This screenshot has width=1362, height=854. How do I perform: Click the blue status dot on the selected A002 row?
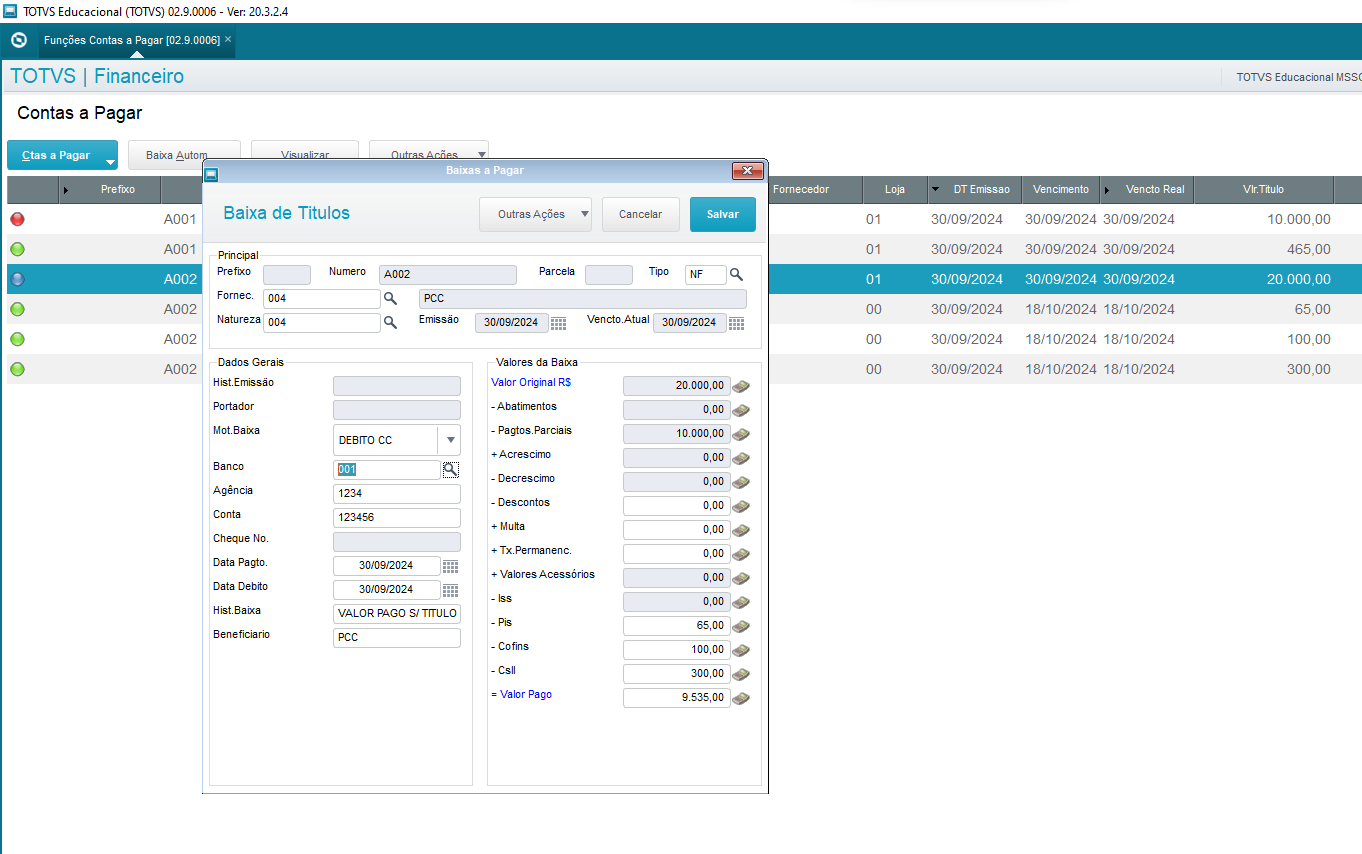coord(17,279)
